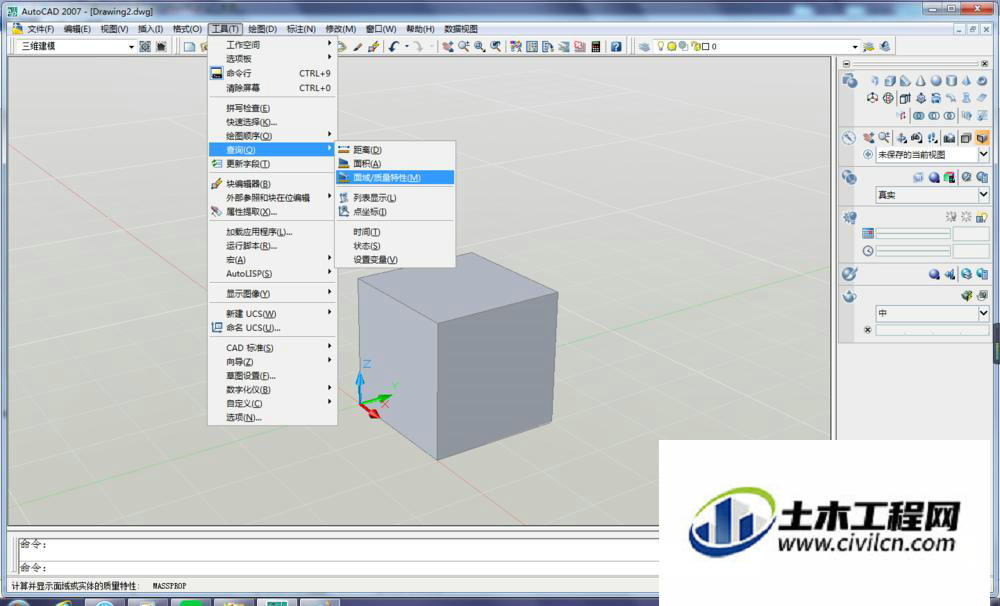Click the lights panel lightbulb-gear icon
This screenshot has height=606, width=1000.
pos(850,217)
